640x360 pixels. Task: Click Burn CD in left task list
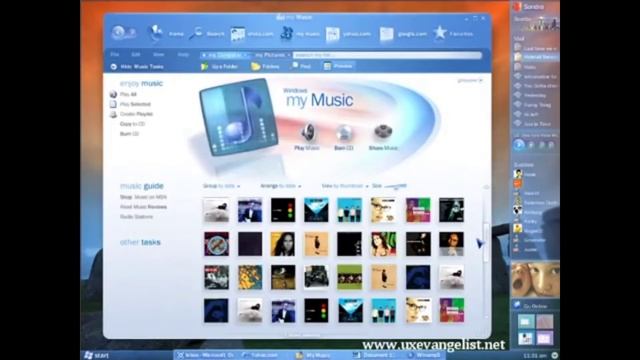pos(129,133)
